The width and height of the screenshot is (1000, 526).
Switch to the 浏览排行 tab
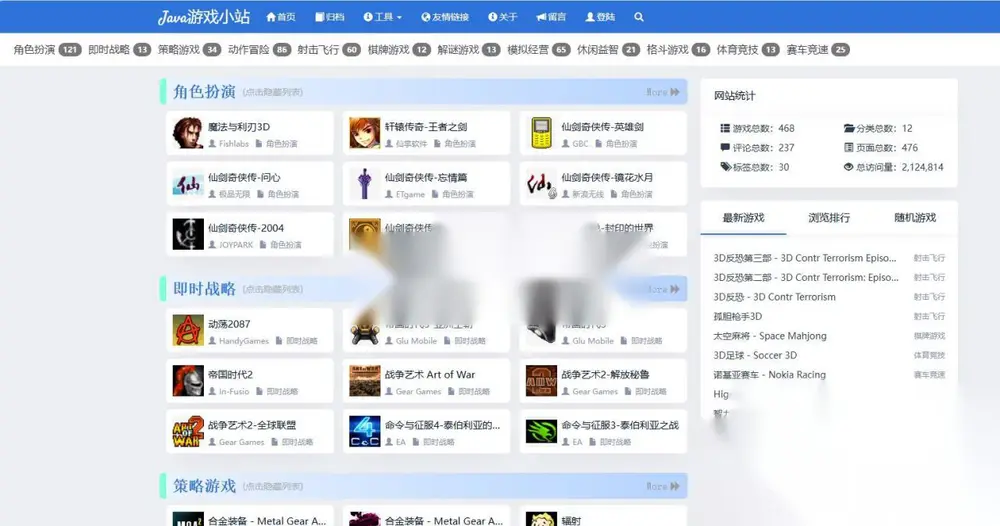[829, 218]
